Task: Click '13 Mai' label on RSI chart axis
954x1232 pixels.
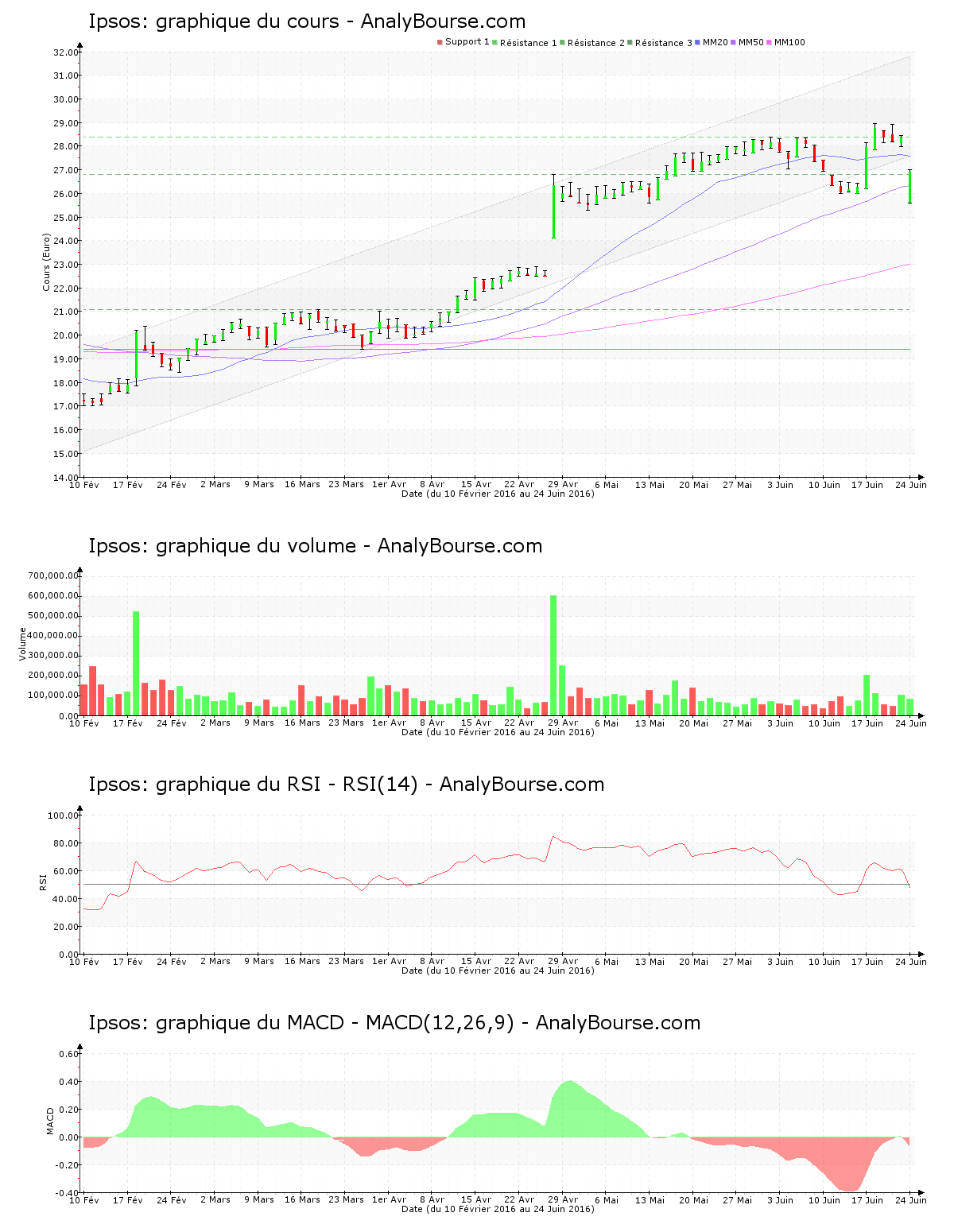Action: tap(650, 961)
